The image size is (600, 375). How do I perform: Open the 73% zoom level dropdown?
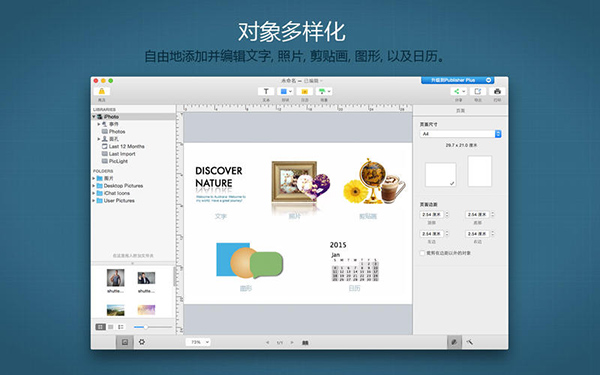[x=198, y=342]
